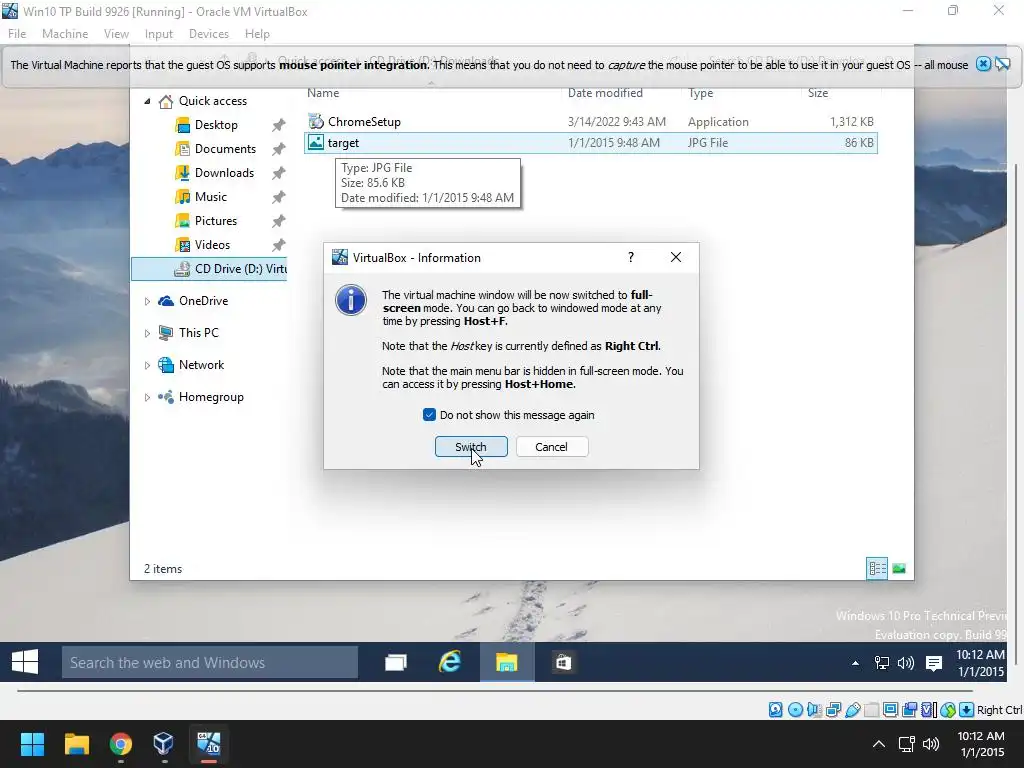Select Downloads in the navigation pane
Image resolution: width=1024 pixels, height=768 pixels.
[224, 173]
